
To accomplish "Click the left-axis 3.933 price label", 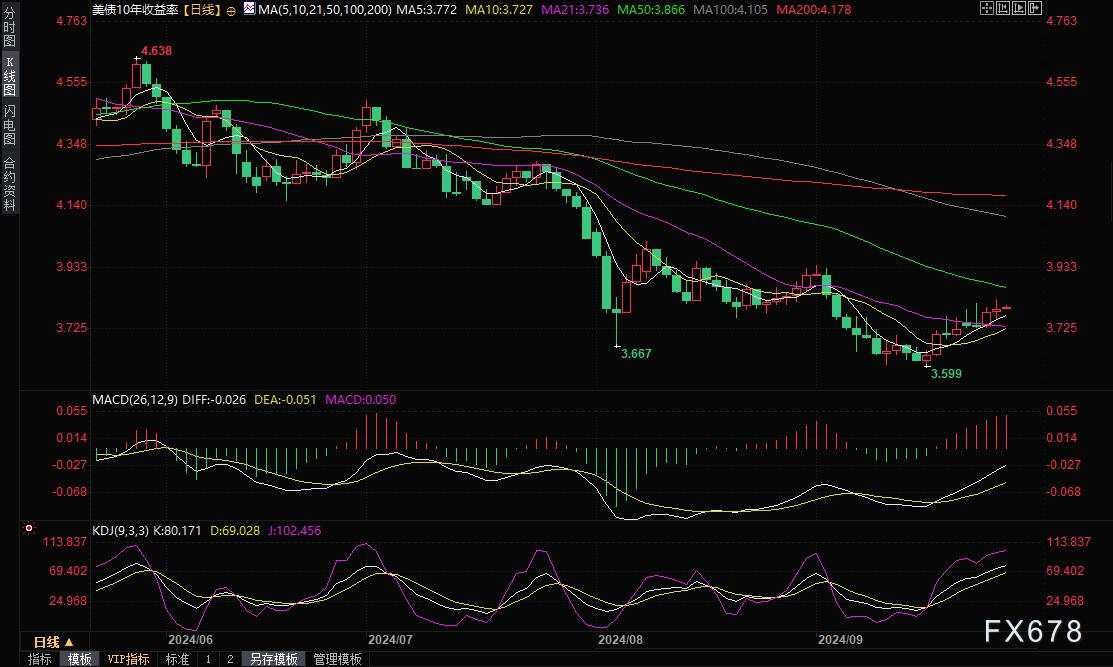I will pyautogui.click(x=72, y=266).
